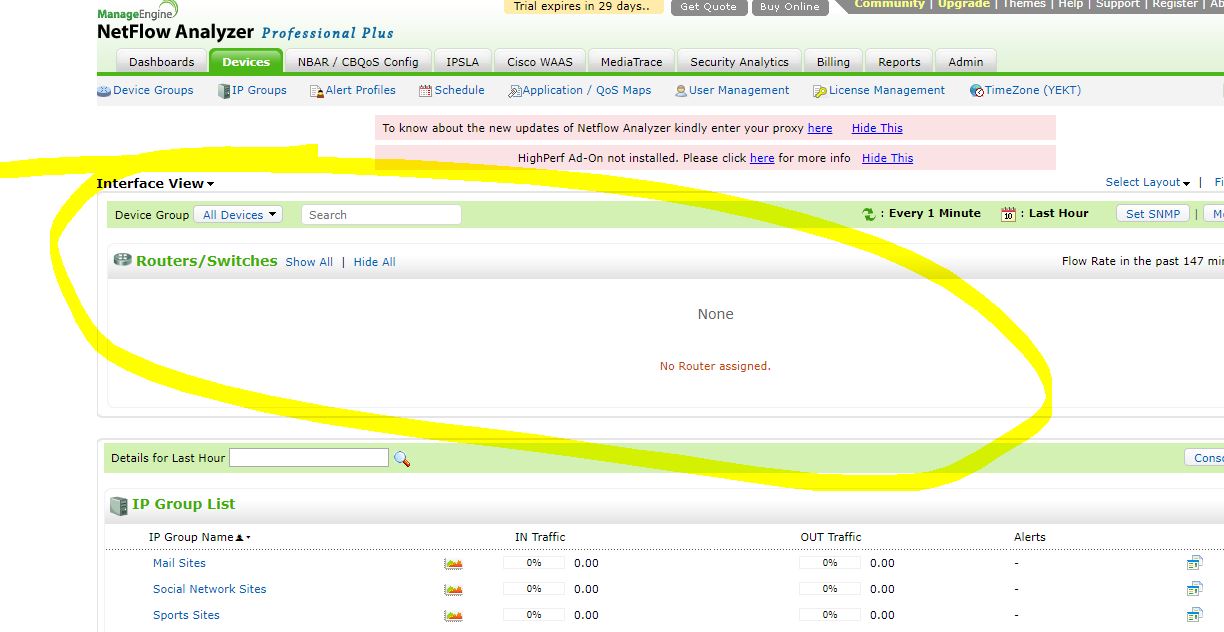Switch to the Admin tab

(966, 62)
